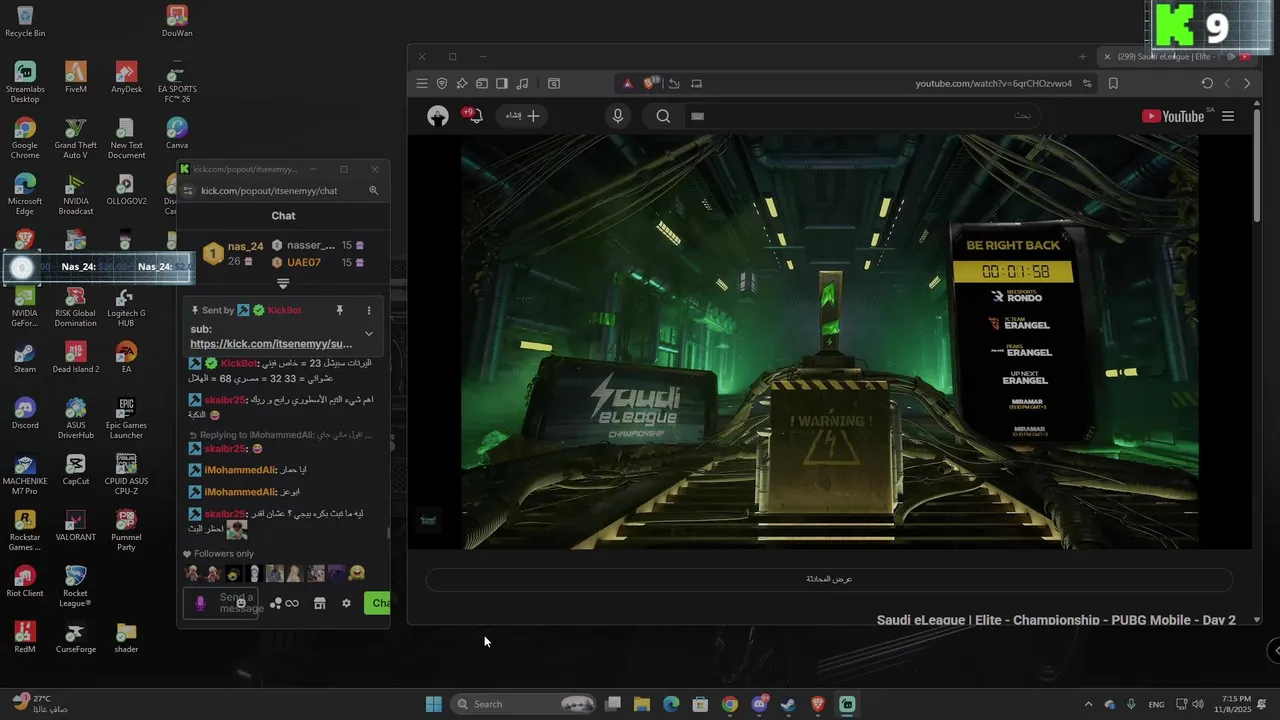Bookmark the YouTube page
This screenshot has width=1280, height=720.
click(1113, 84)
